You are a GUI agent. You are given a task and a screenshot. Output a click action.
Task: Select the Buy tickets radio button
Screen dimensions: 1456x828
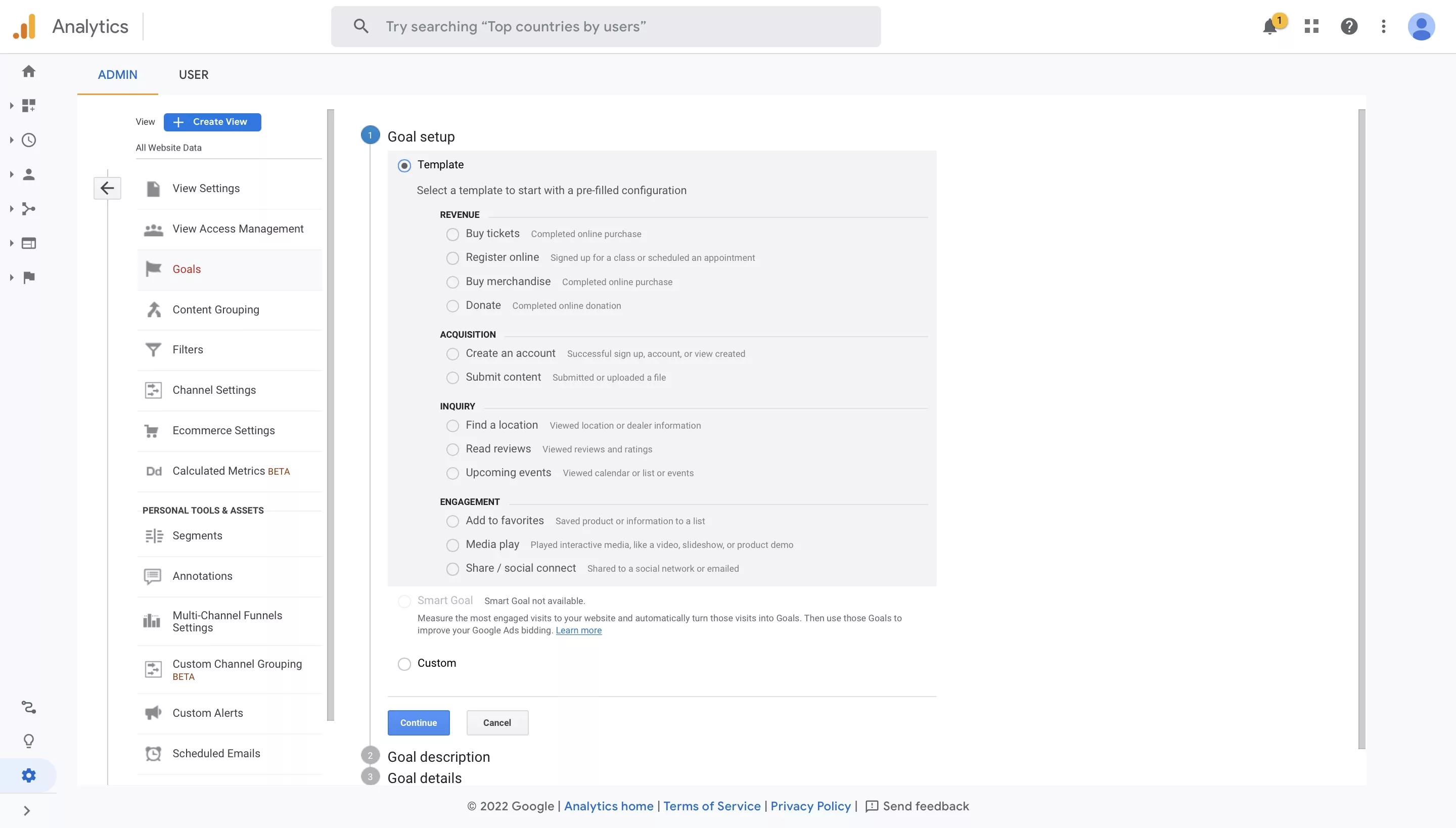(452, 235)
